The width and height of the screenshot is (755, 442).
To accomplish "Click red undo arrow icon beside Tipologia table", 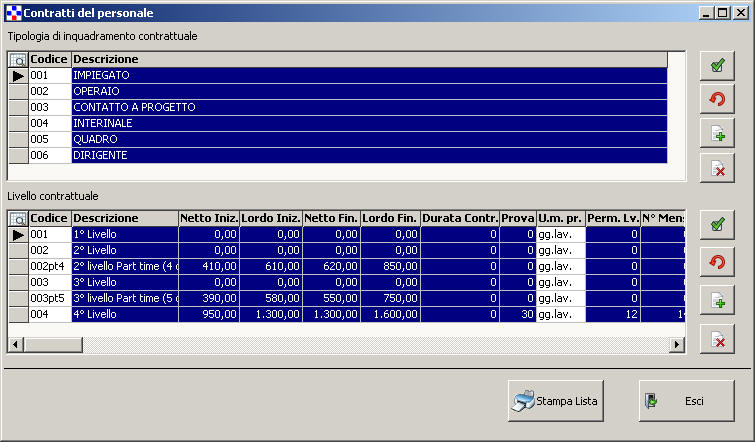I will point(717,100).
